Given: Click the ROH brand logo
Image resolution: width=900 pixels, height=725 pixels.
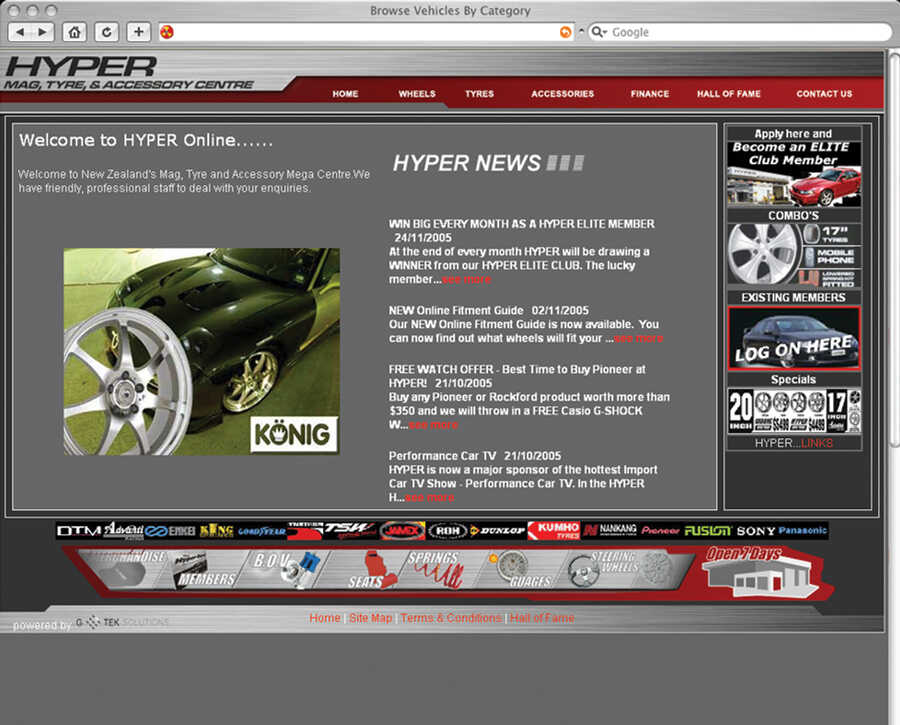Looking at the screenshot, I should [x=448, y=531].
